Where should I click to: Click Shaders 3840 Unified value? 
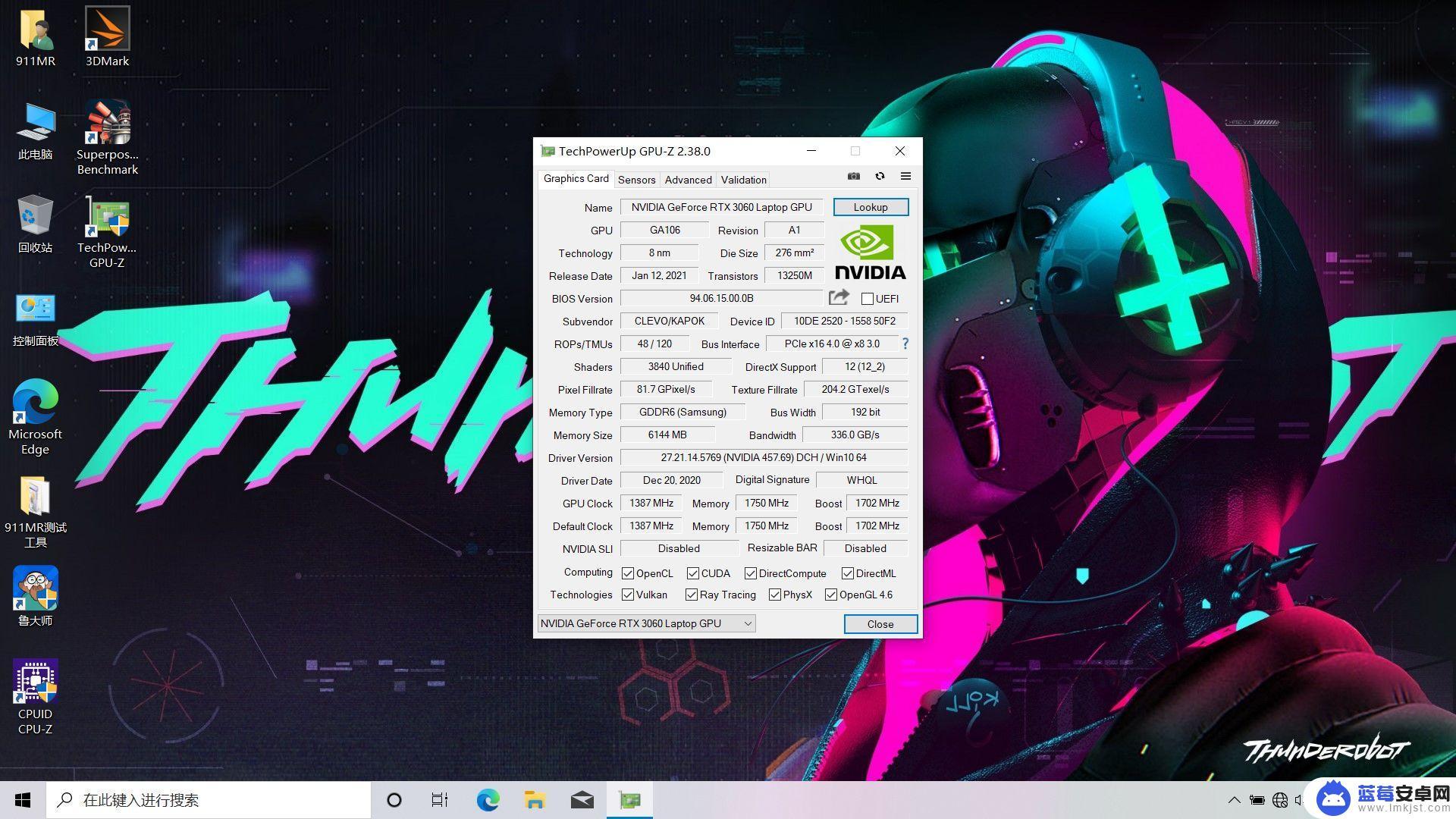pos(676,366)
